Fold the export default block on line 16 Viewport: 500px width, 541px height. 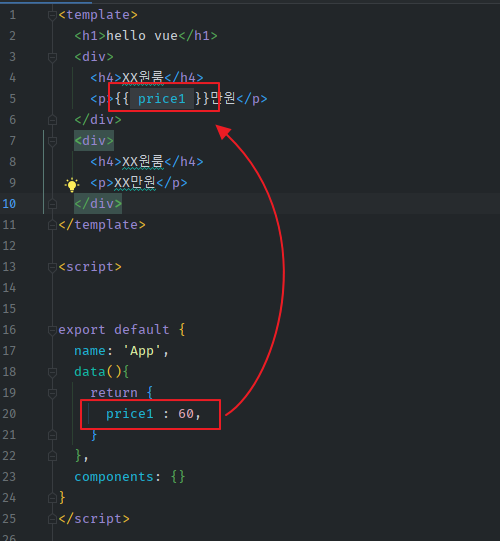(52, 330)
